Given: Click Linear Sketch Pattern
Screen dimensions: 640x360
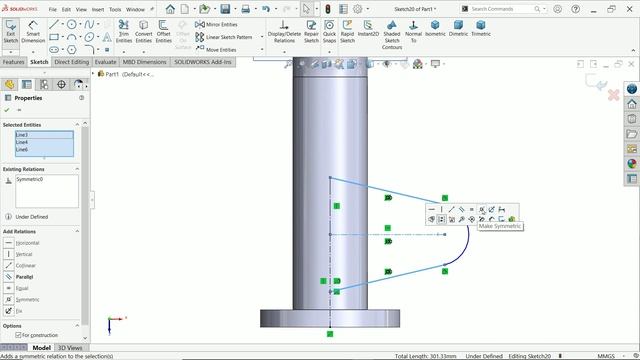Looking at the screenshot, I should (224, 37).
